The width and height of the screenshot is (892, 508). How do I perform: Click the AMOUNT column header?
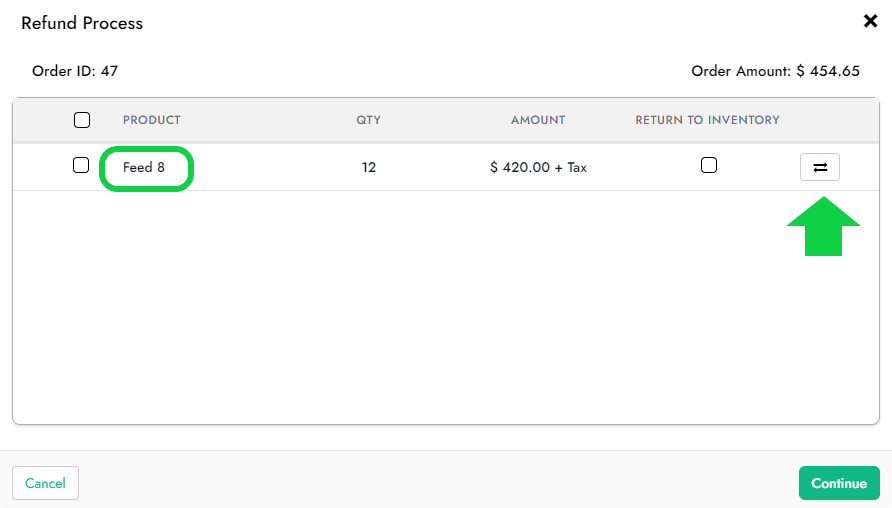(x=538, y=120)
